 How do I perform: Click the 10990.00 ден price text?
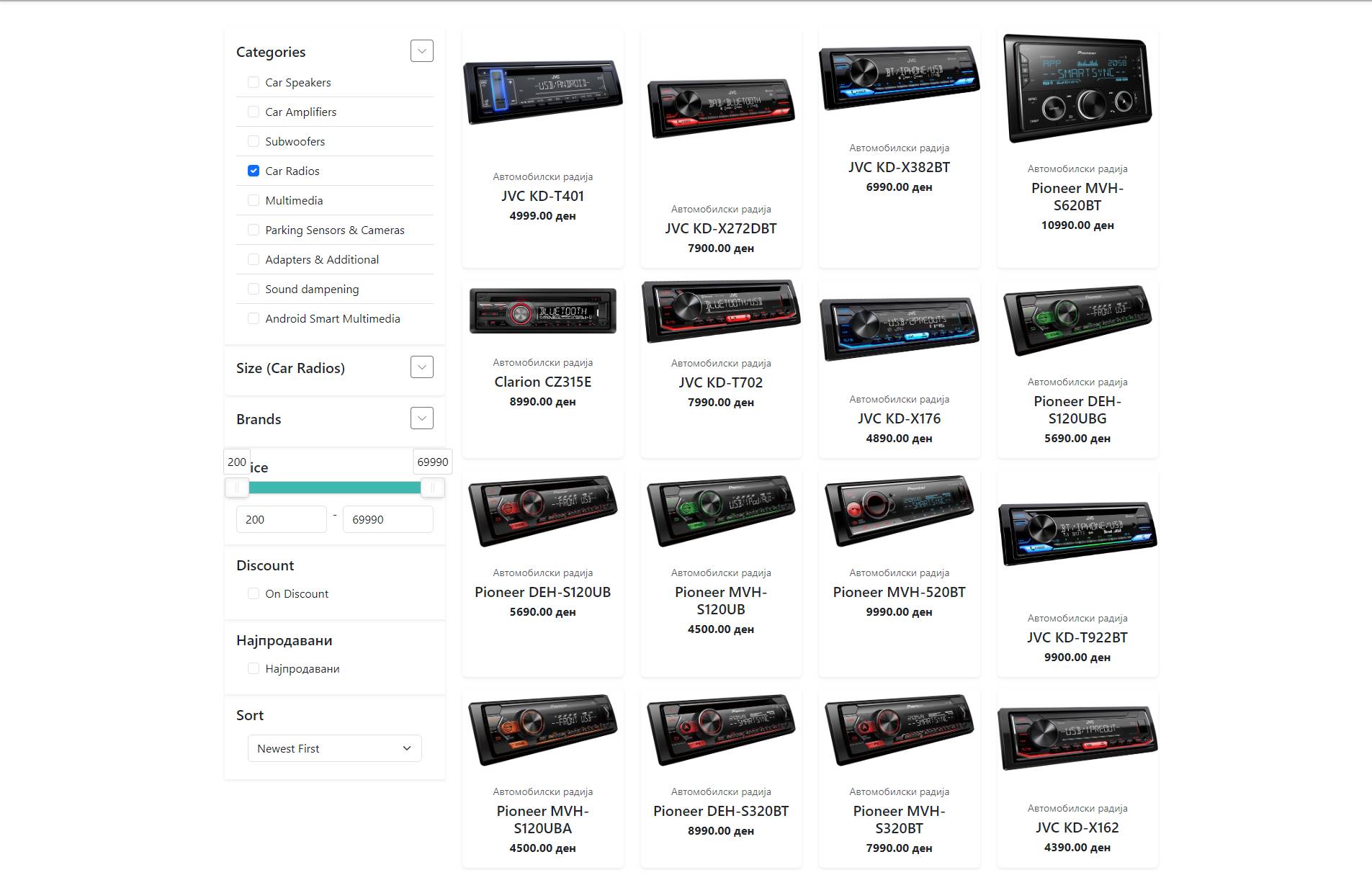[x=1077, y=225]
